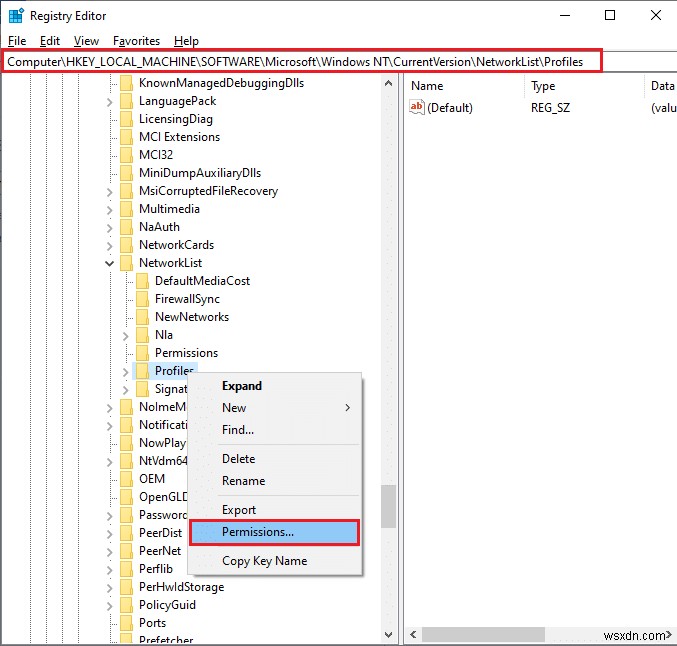Expand the MsiCorruptedFileRecovery key arrow

(110, 192)
